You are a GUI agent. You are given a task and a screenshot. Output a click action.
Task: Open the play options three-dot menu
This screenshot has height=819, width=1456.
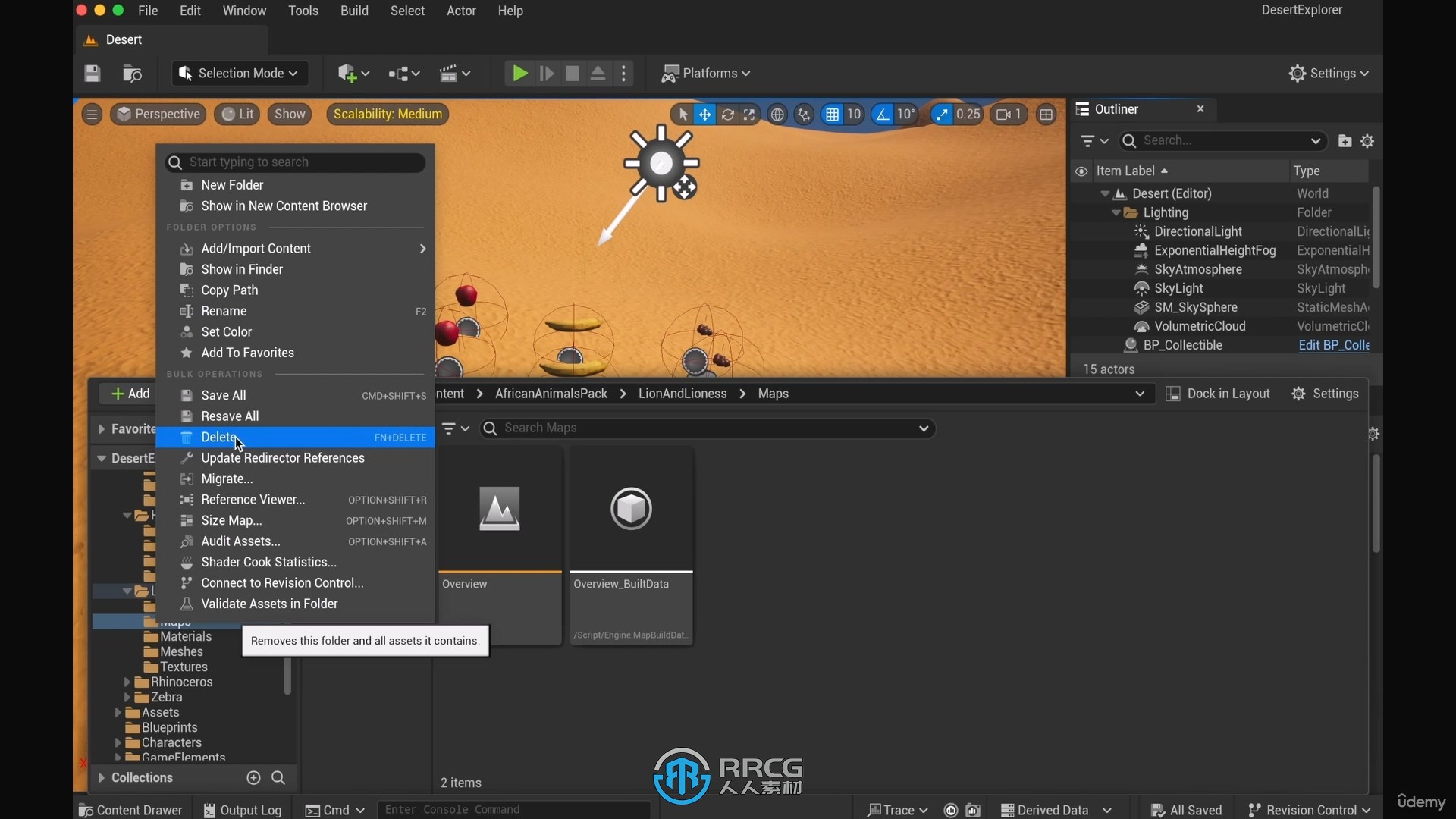pyautogui.click(x=624, y=74)
